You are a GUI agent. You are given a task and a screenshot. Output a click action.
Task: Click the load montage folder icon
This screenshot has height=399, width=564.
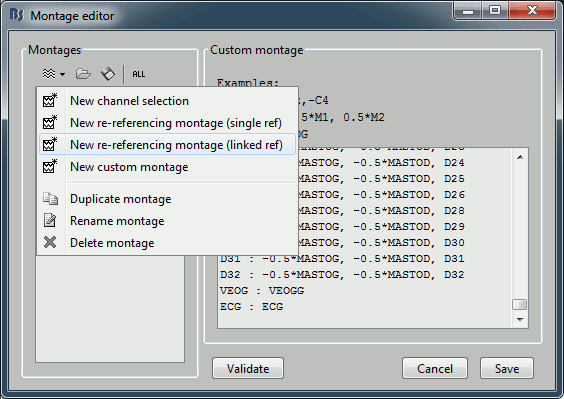click(x=83, y=74)
